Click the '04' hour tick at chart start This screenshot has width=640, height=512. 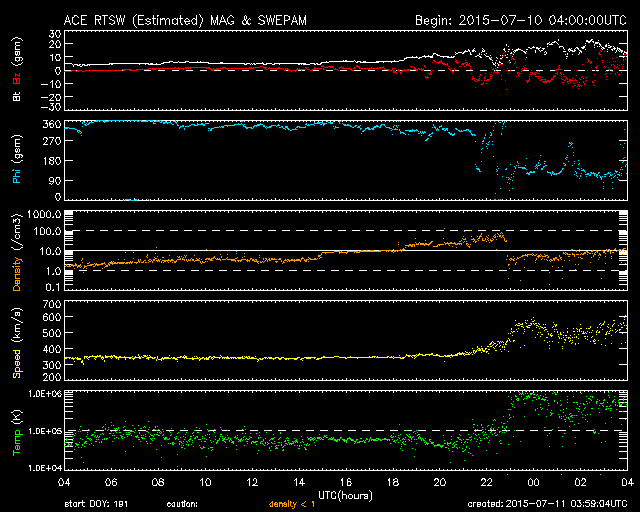click(64, 483)
